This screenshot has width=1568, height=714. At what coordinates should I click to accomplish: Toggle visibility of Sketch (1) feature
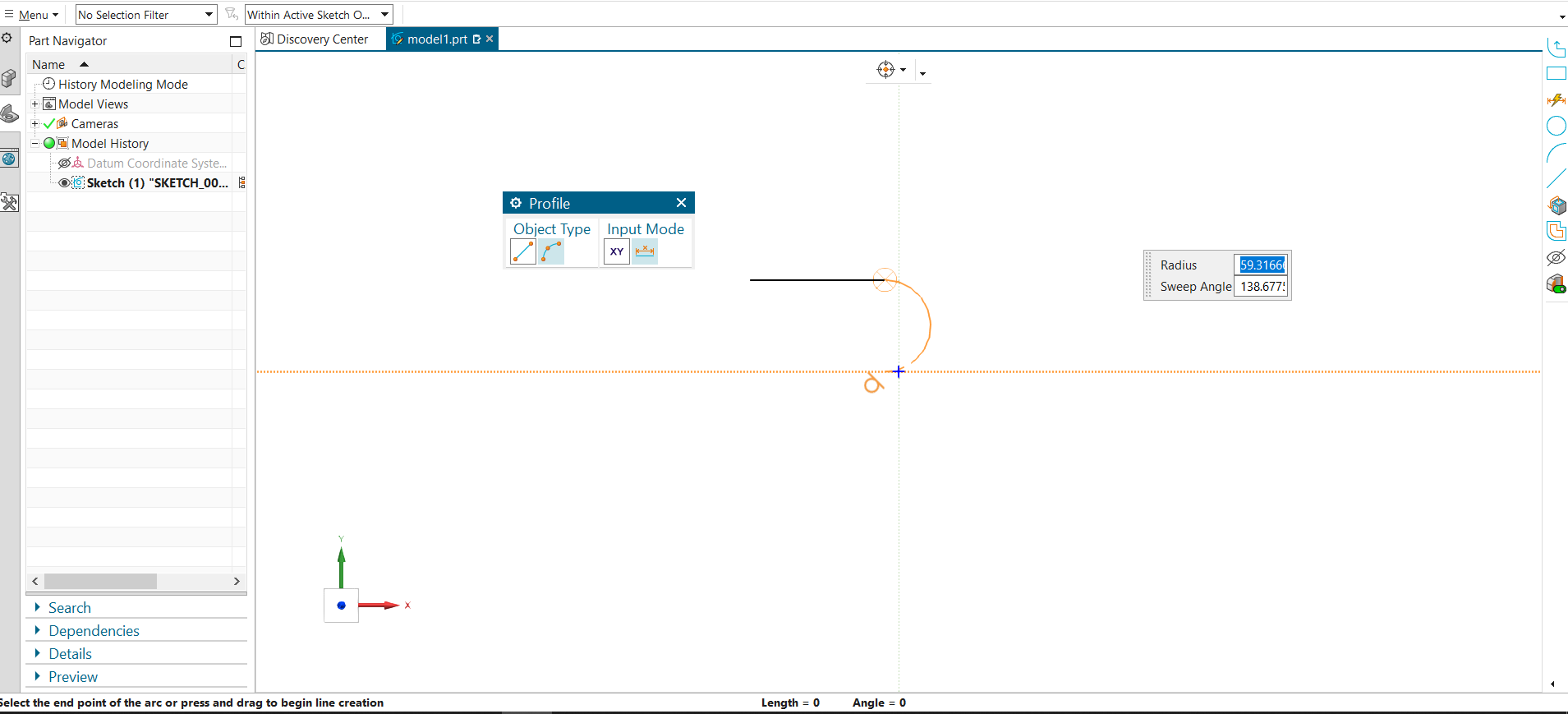[x=64, y=183]
